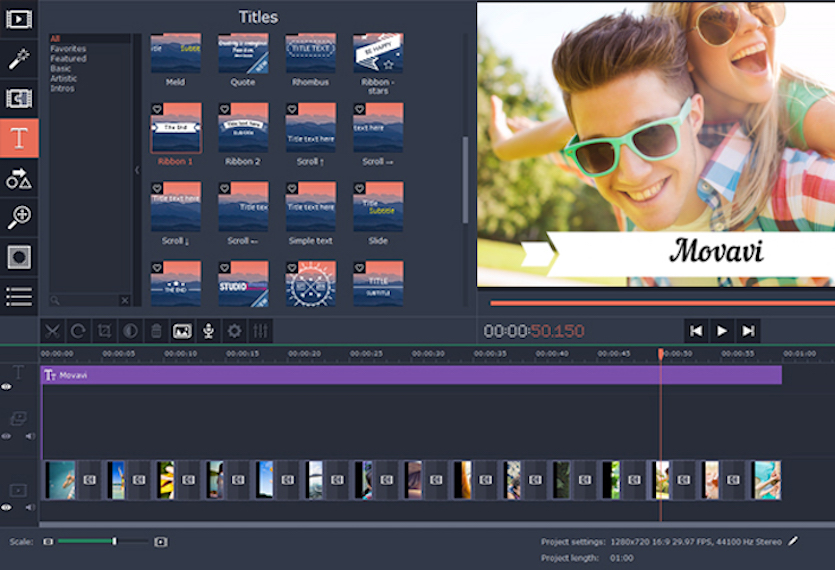Select the Movavi title clip on timeline
This screenshot has height=570, width=835.
(412, 375)
